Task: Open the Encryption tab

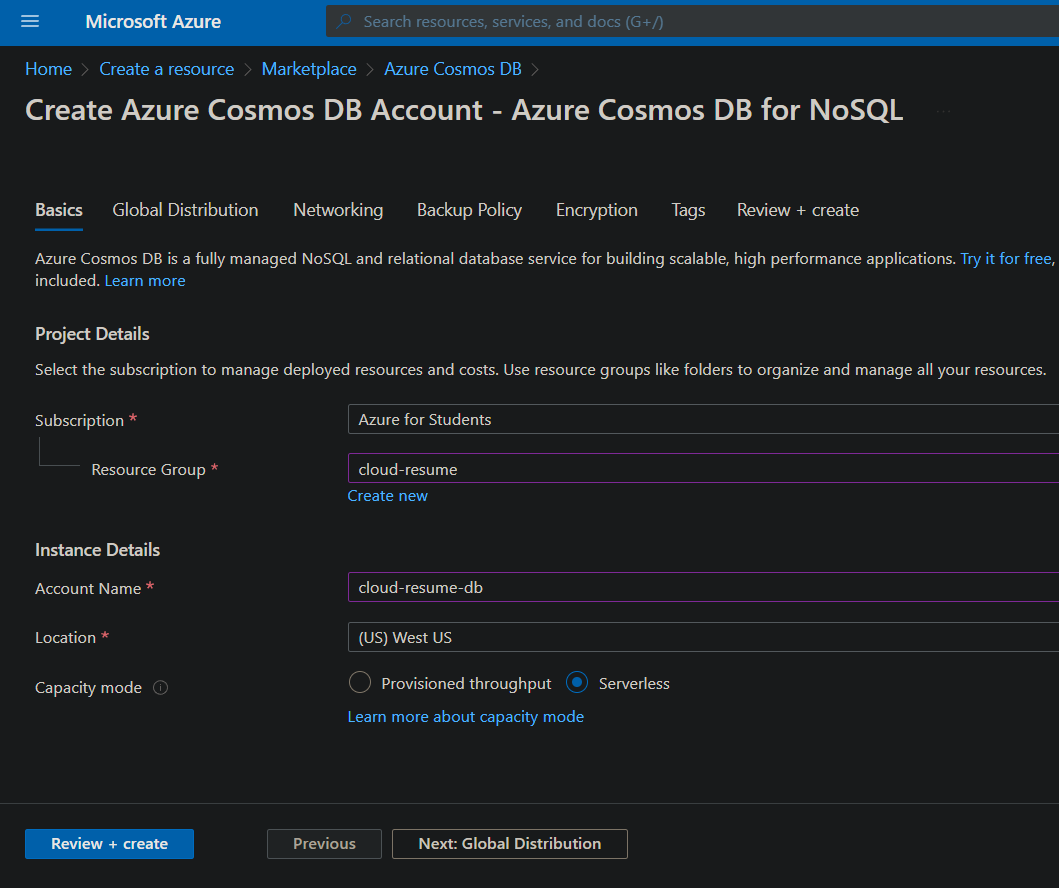Action: coord(596,210)
